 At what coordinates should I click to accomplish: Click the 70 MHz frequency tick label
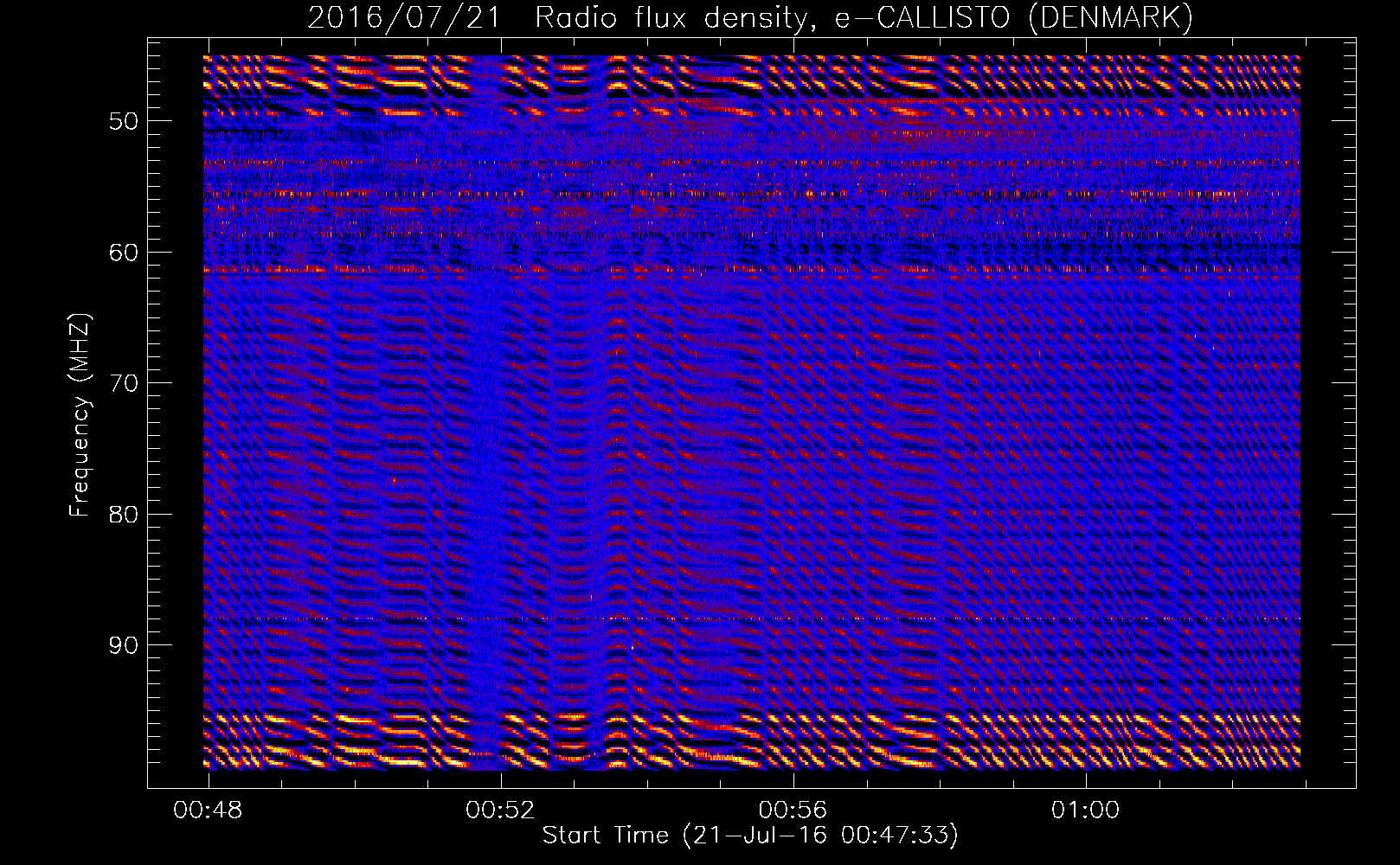(123, 383)
